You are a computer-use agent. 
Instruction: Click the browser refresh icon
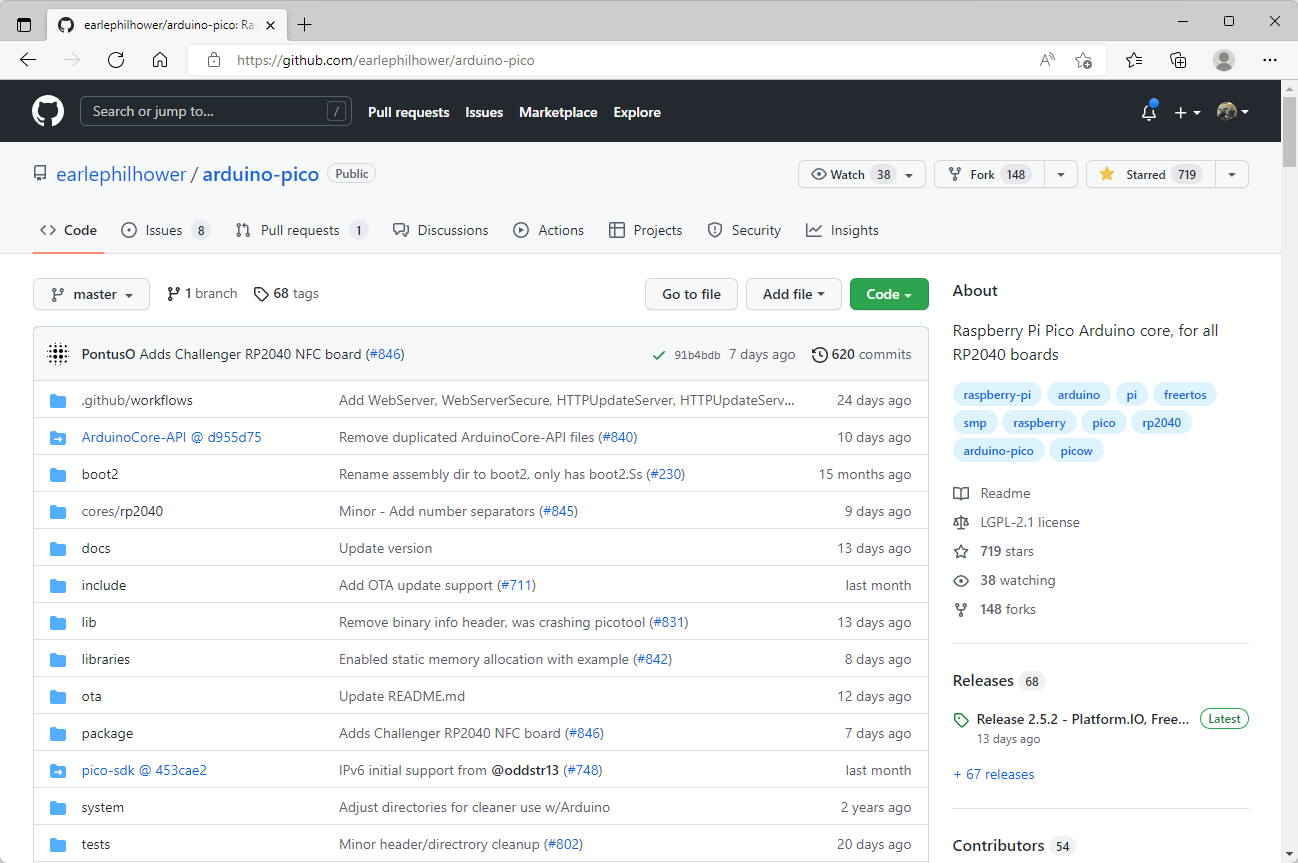116,60
